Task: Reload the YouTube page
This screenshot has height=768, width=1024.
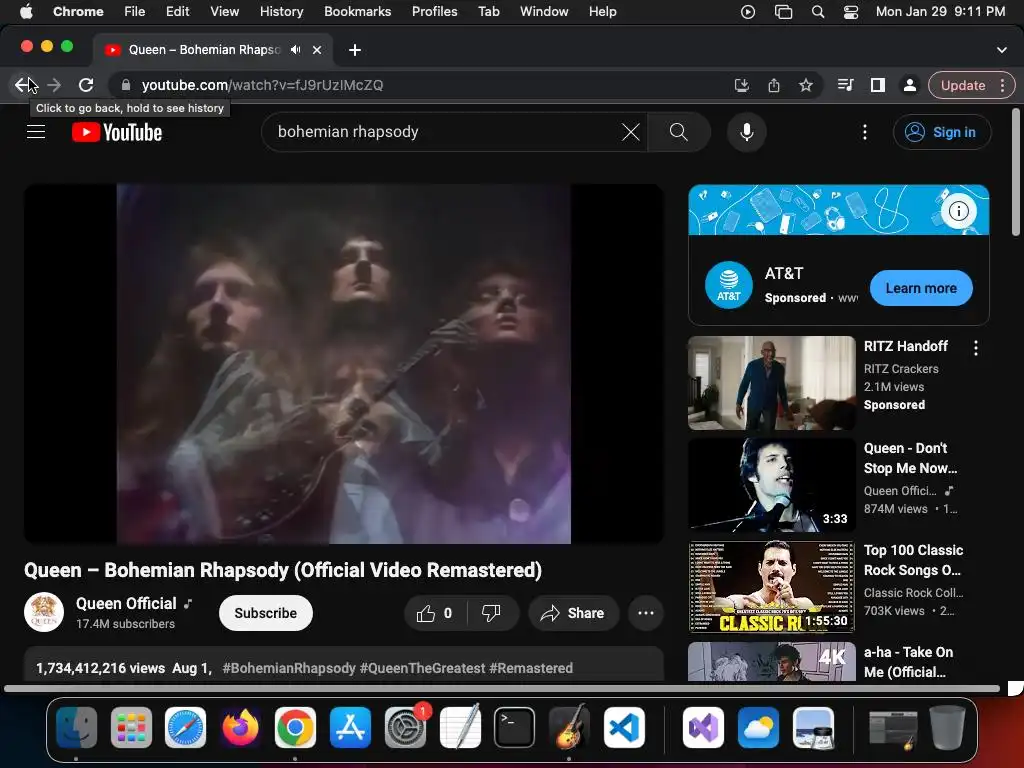Action: tap(86, 85)
